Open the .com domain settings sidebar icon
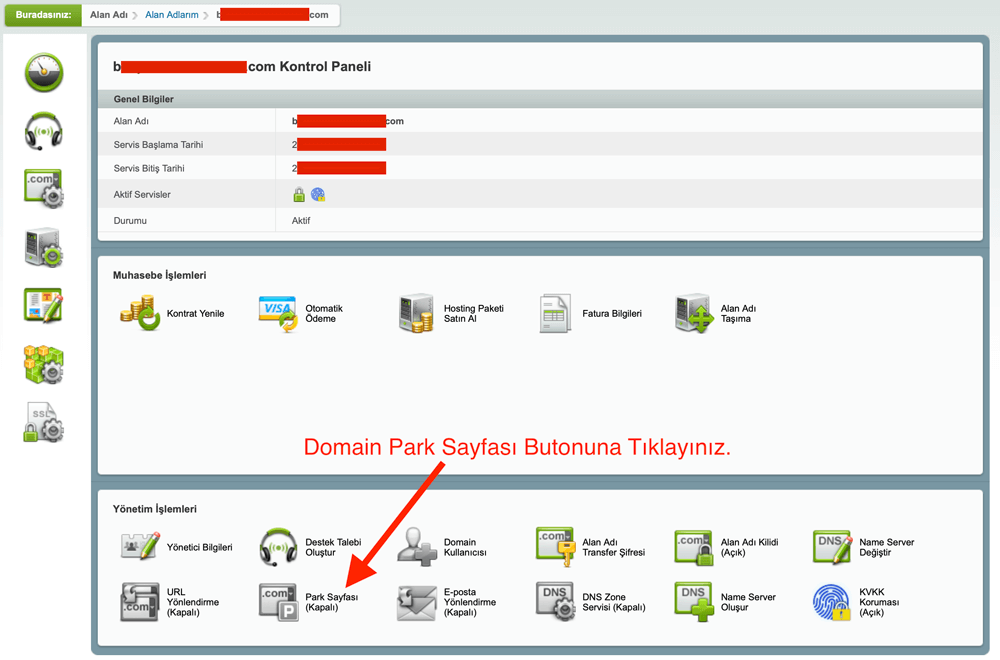 point(44,189)
